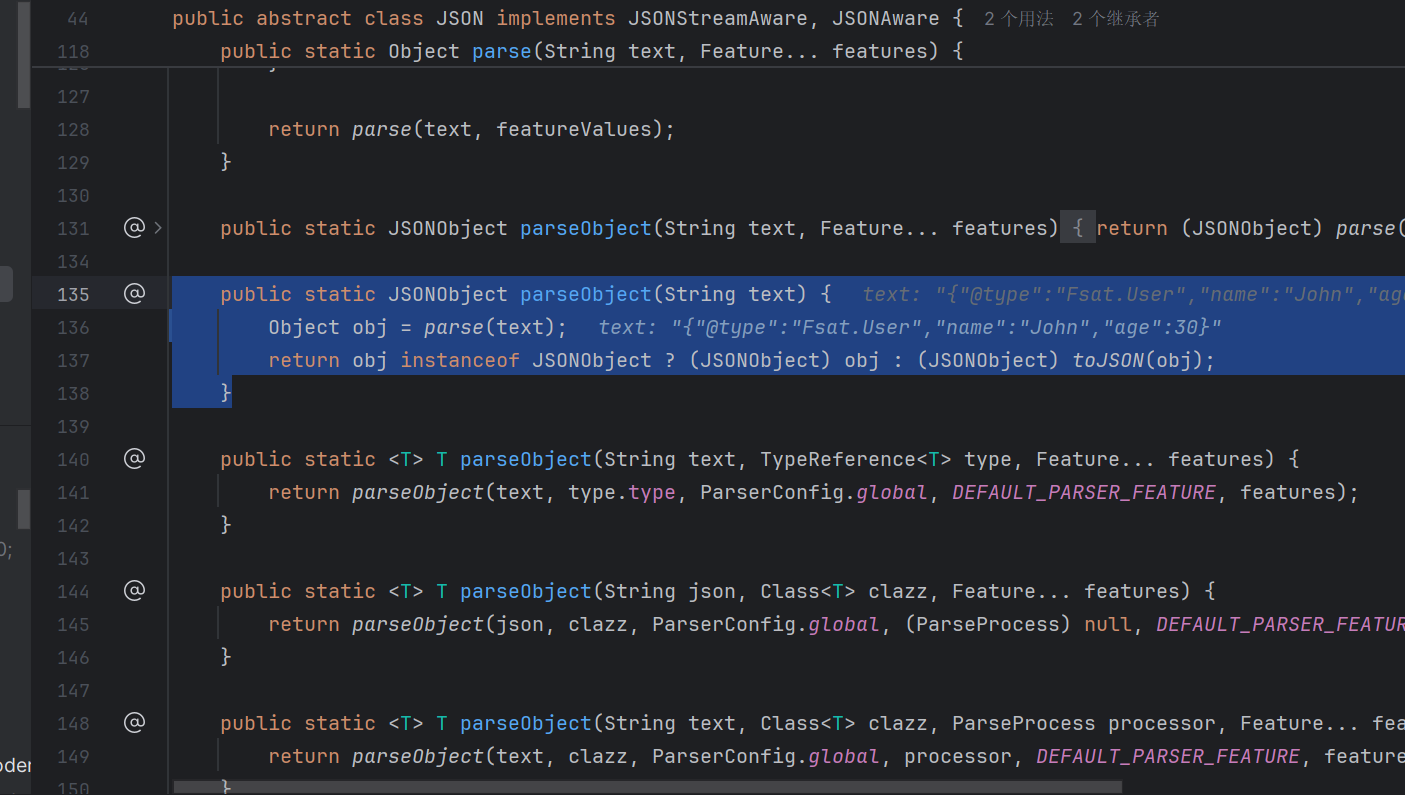Viewport: 1405px width, 795px height.
Task: Click the gutter @ icon on line 144
Action: (x=134, y=591)
